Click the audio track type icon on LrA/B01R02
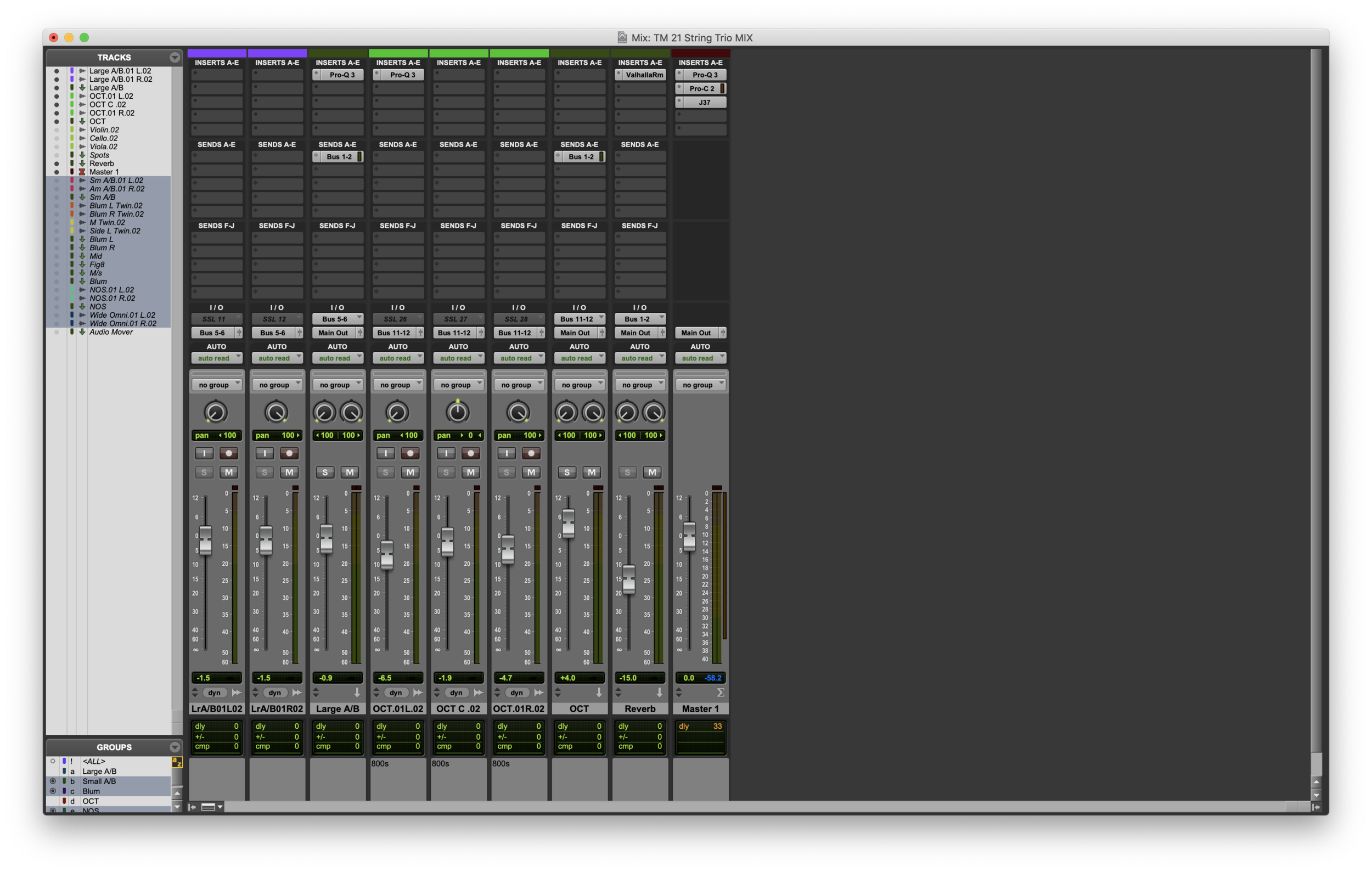 [297, 693]
